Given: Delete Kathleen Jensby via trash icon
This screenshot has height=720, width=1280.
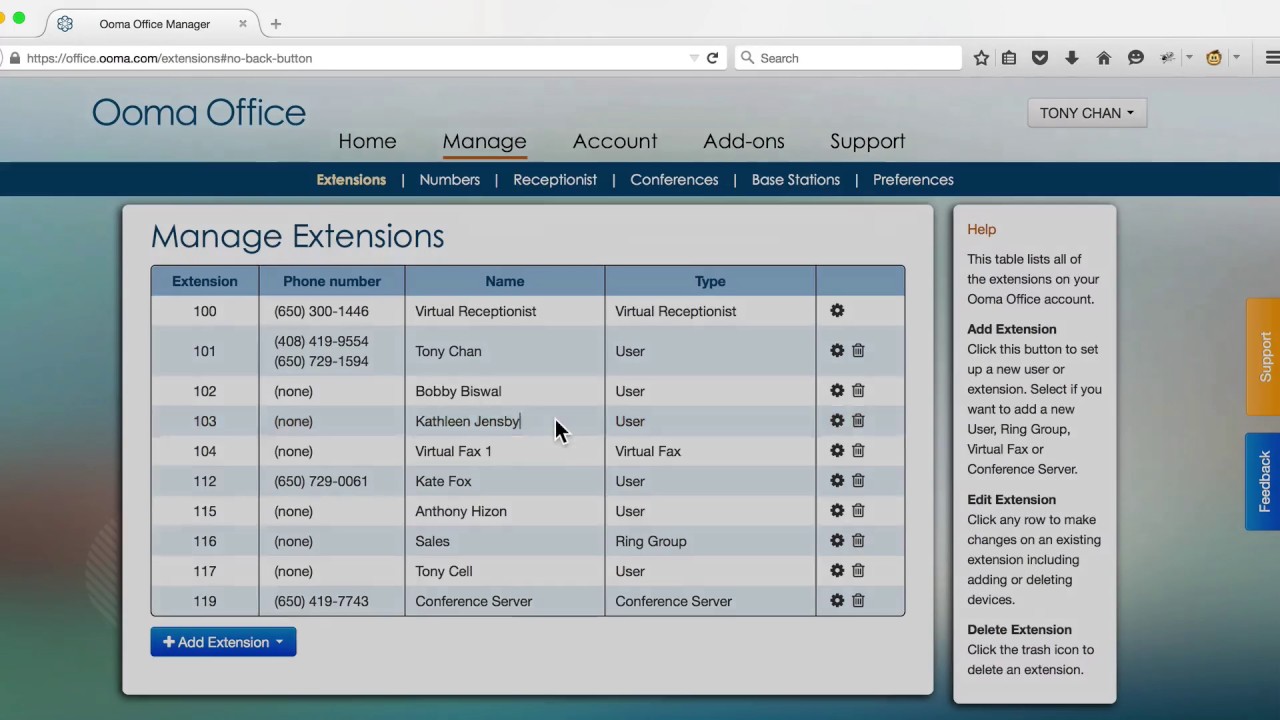Looking at the screenshot, I should (x=858, y=421).
